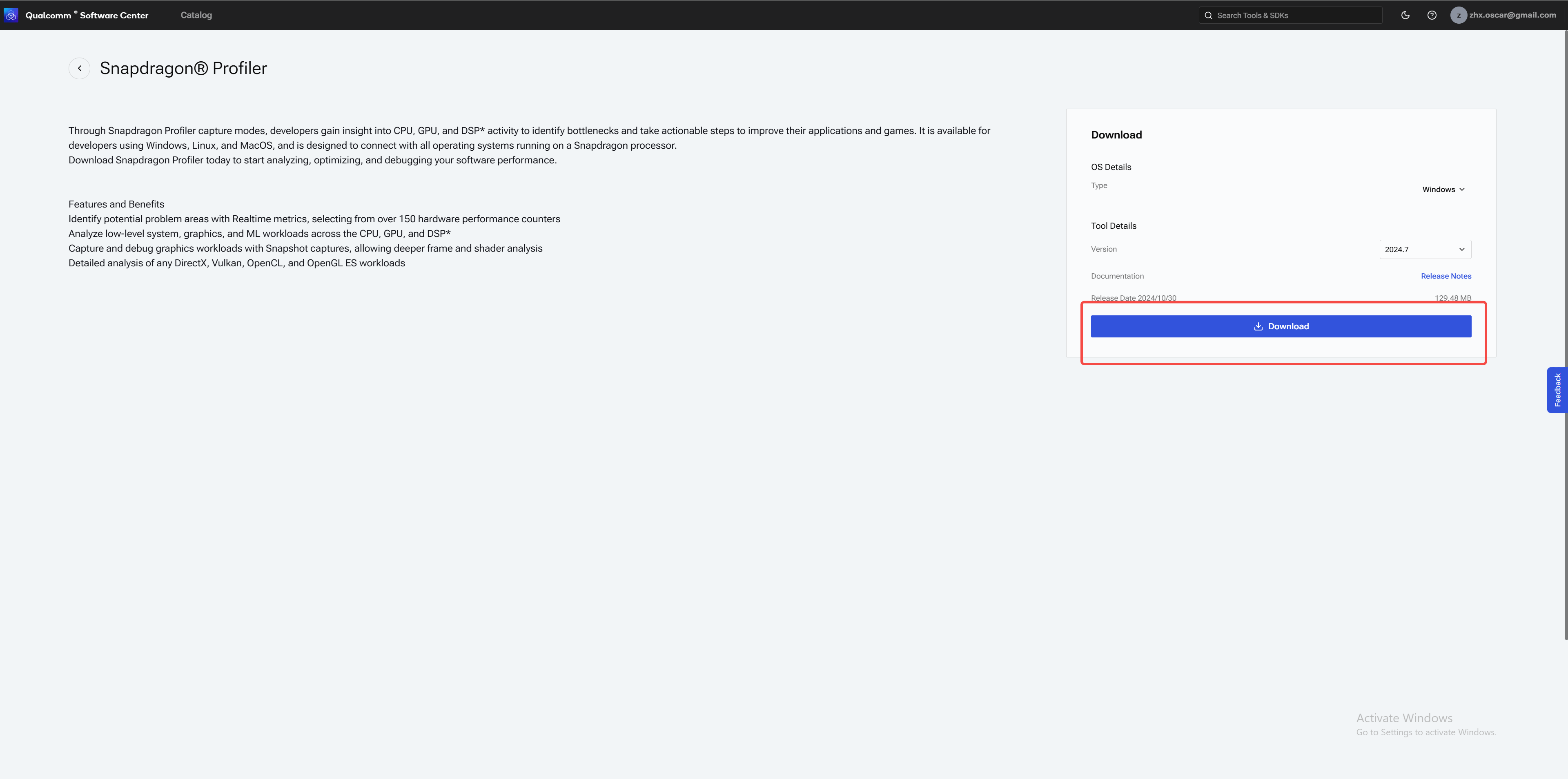Viewport: 1568px width, 779px height.
Task: Click the Snapdragon Profiler page heading
Action: pos(183,68)
